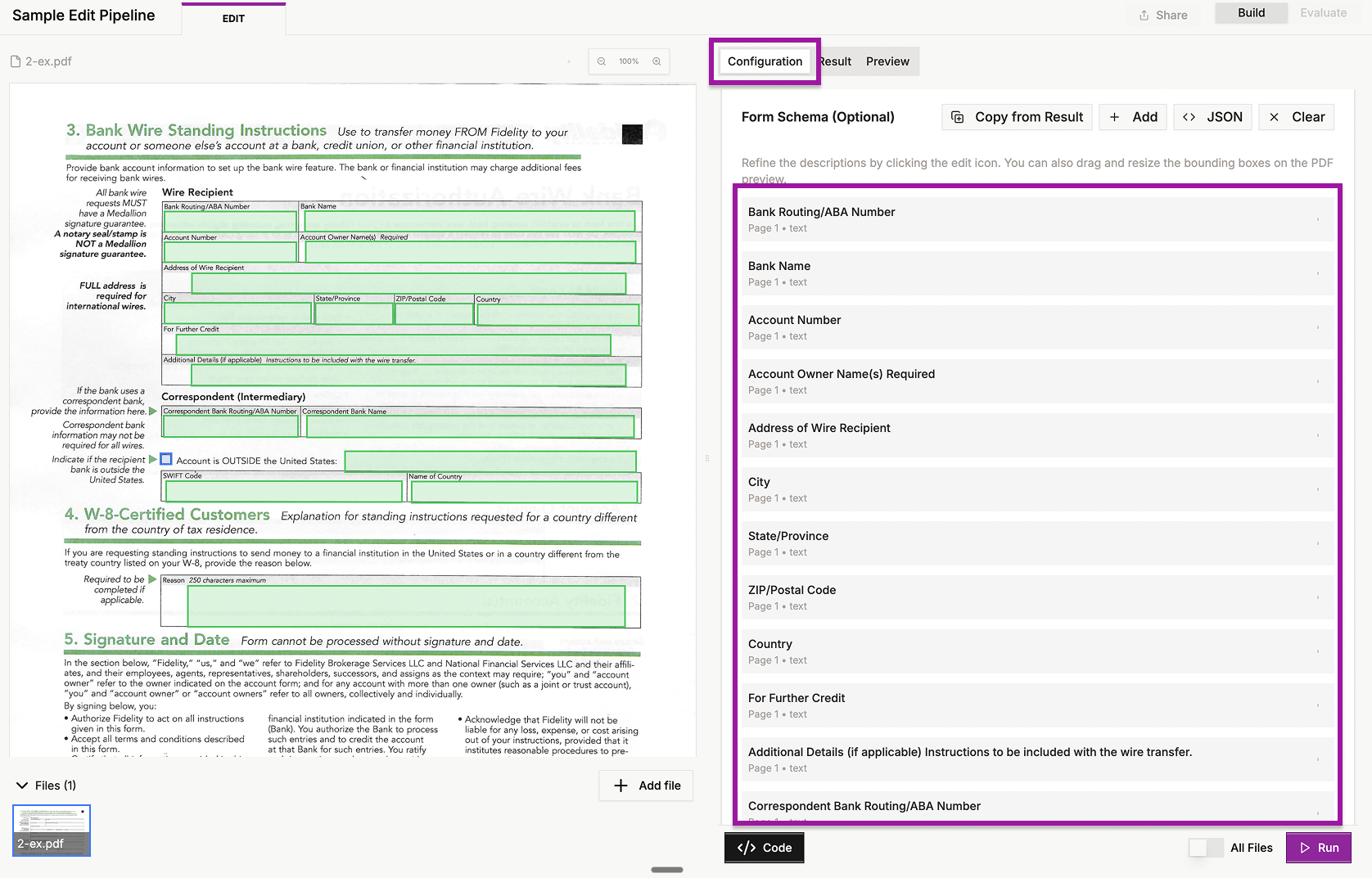Screen dimensions: 1372x878
Task: Select the City schema row
Action: [1037, 489]
